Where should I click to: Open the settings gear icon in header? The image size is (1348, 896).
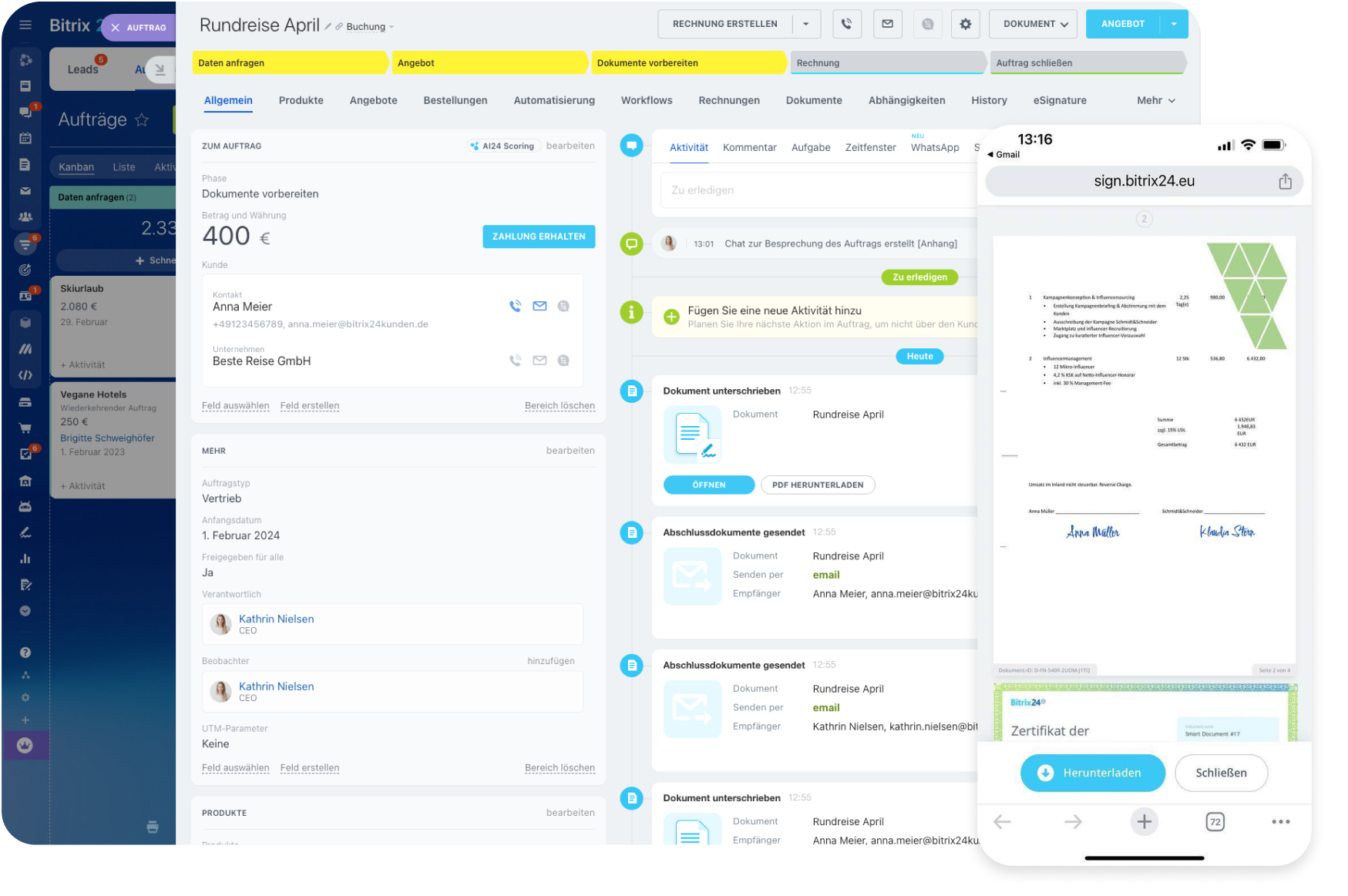click(x=965, y=24)
